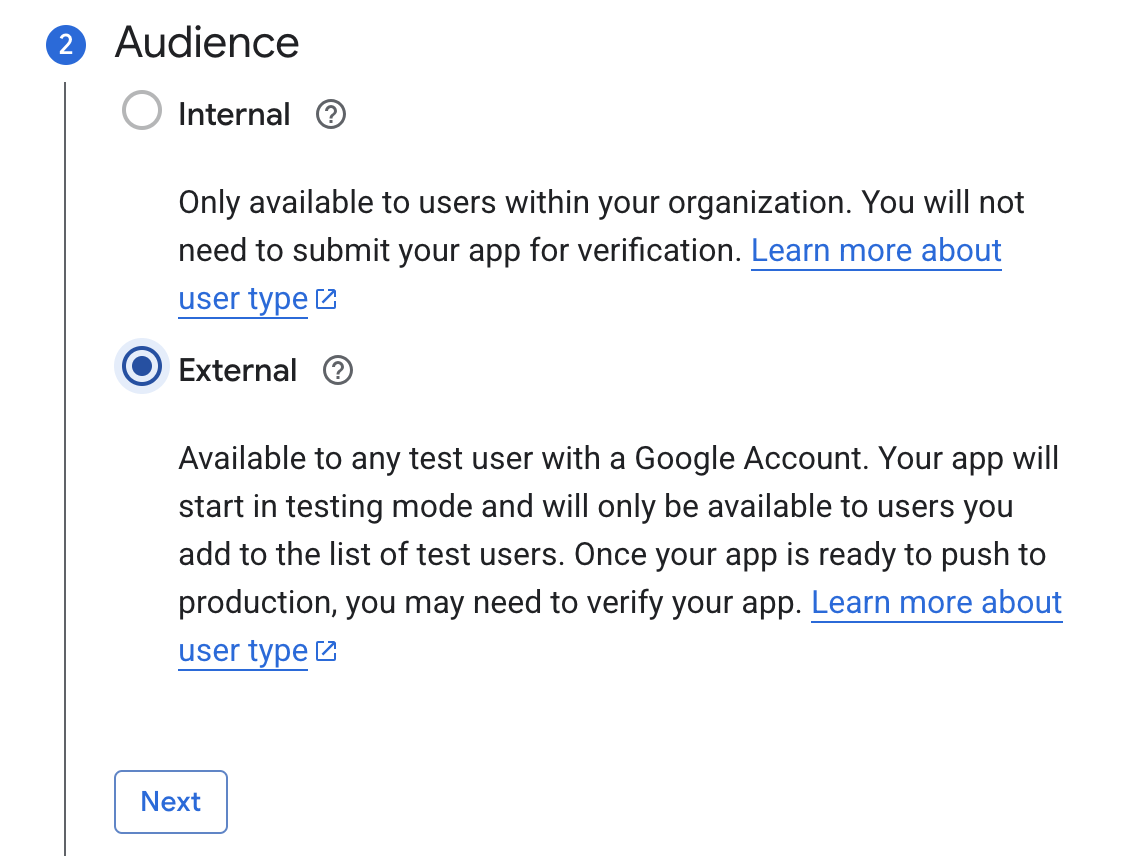The image size is (1138, 856).
Task: Click the filled External radio button
Action: pyautogui.click(x=141, y=367)
